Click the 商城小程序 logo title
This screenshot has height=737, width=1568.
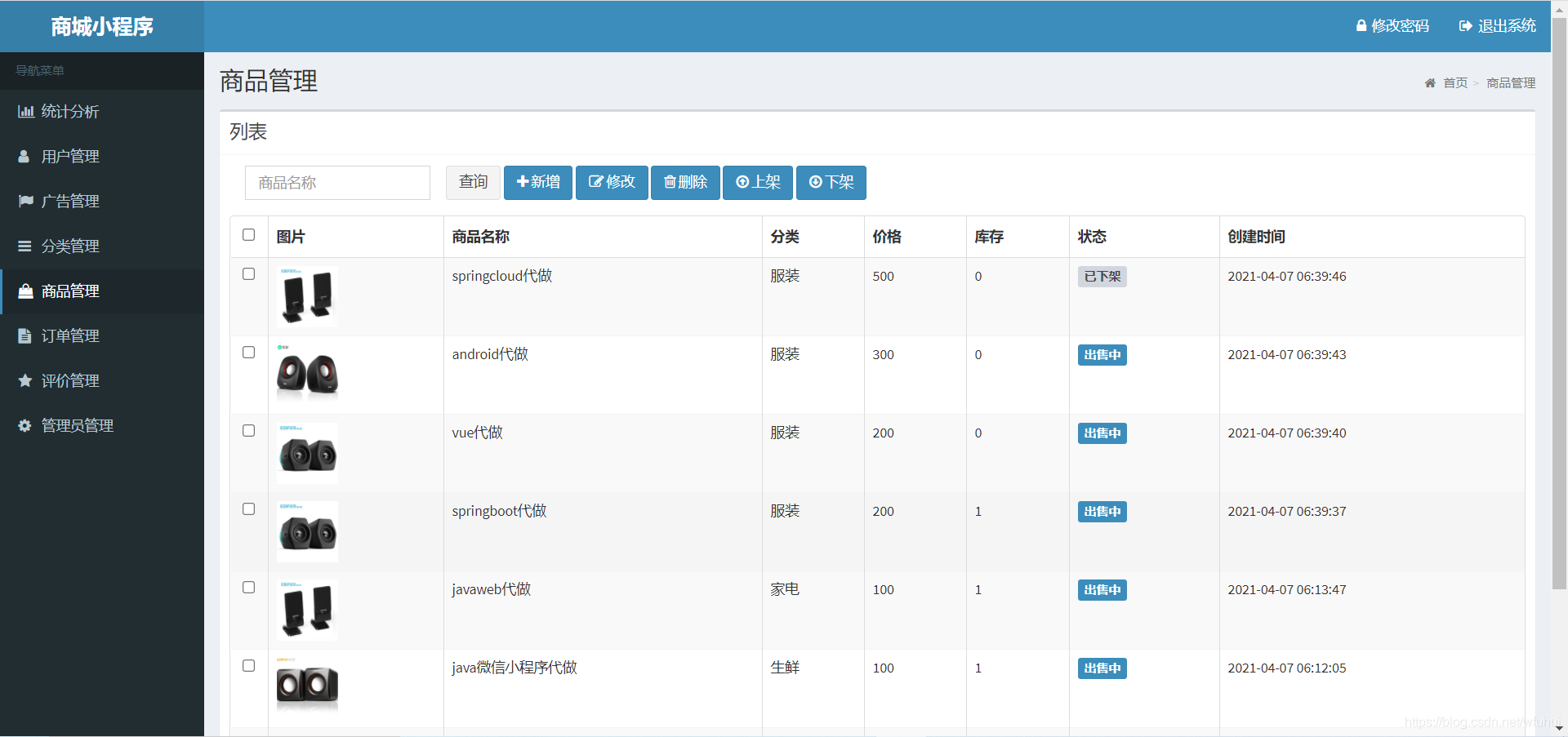click(102, 27)
